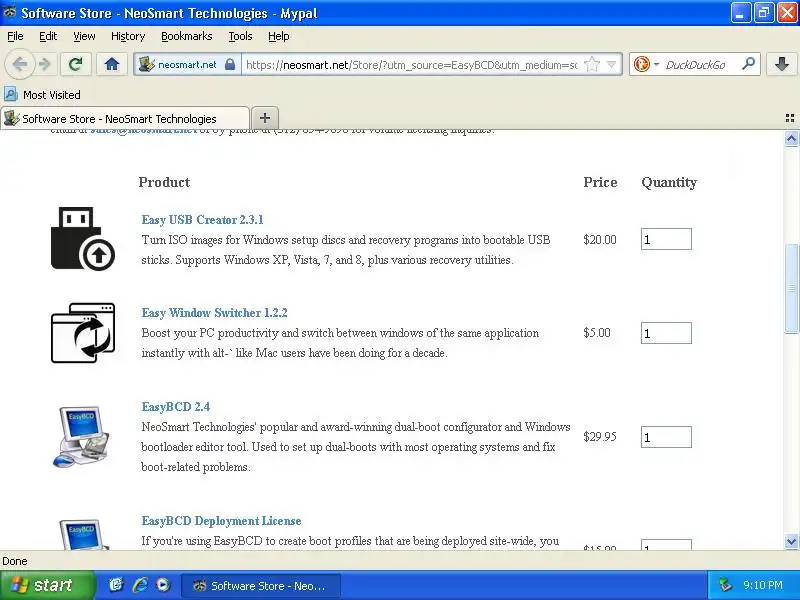
Task: Click the browser Back arrow button
Action: coord(20,64)
